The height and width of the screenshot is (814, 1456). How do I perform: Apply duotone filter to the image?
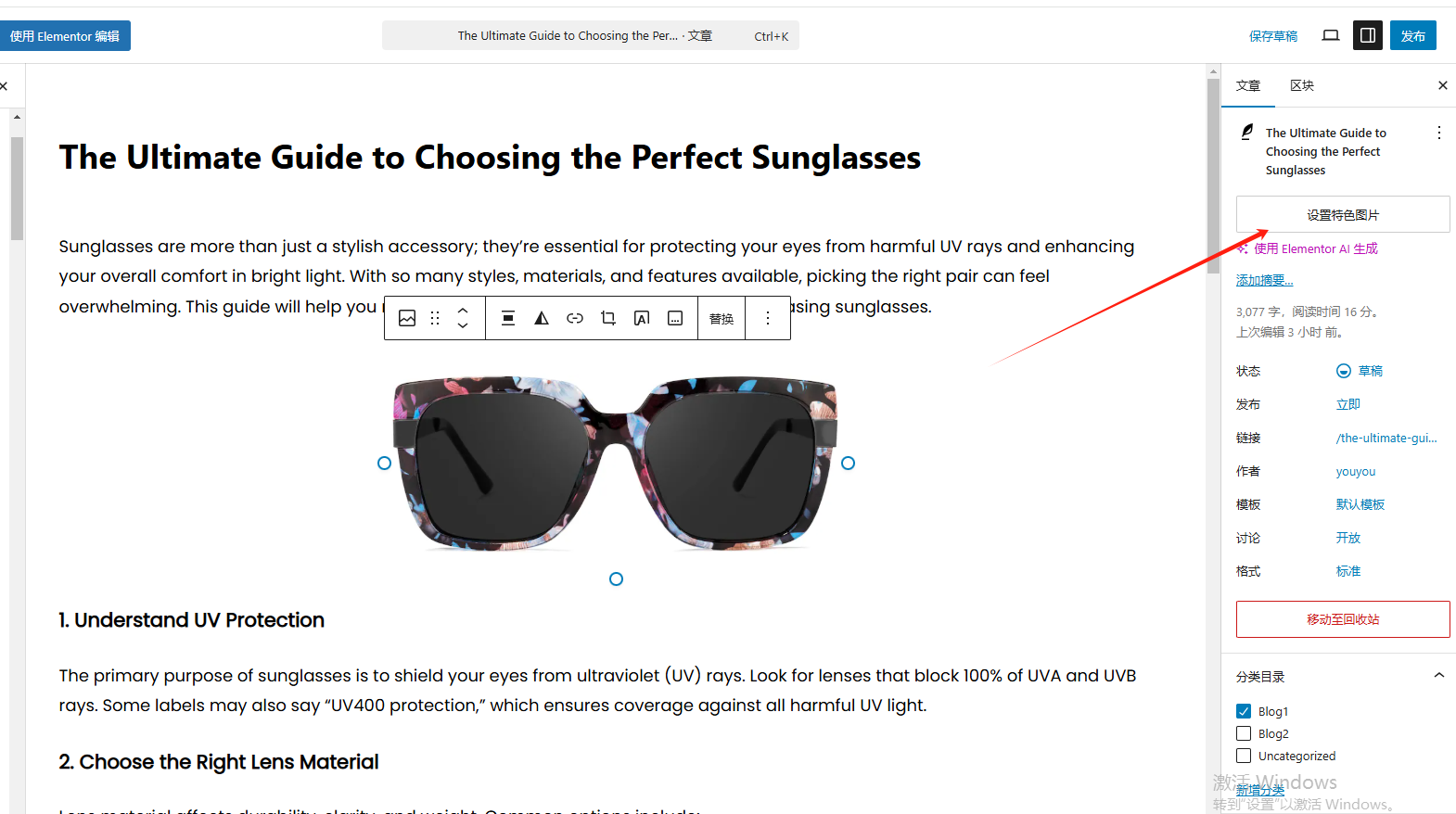point(542,318)
